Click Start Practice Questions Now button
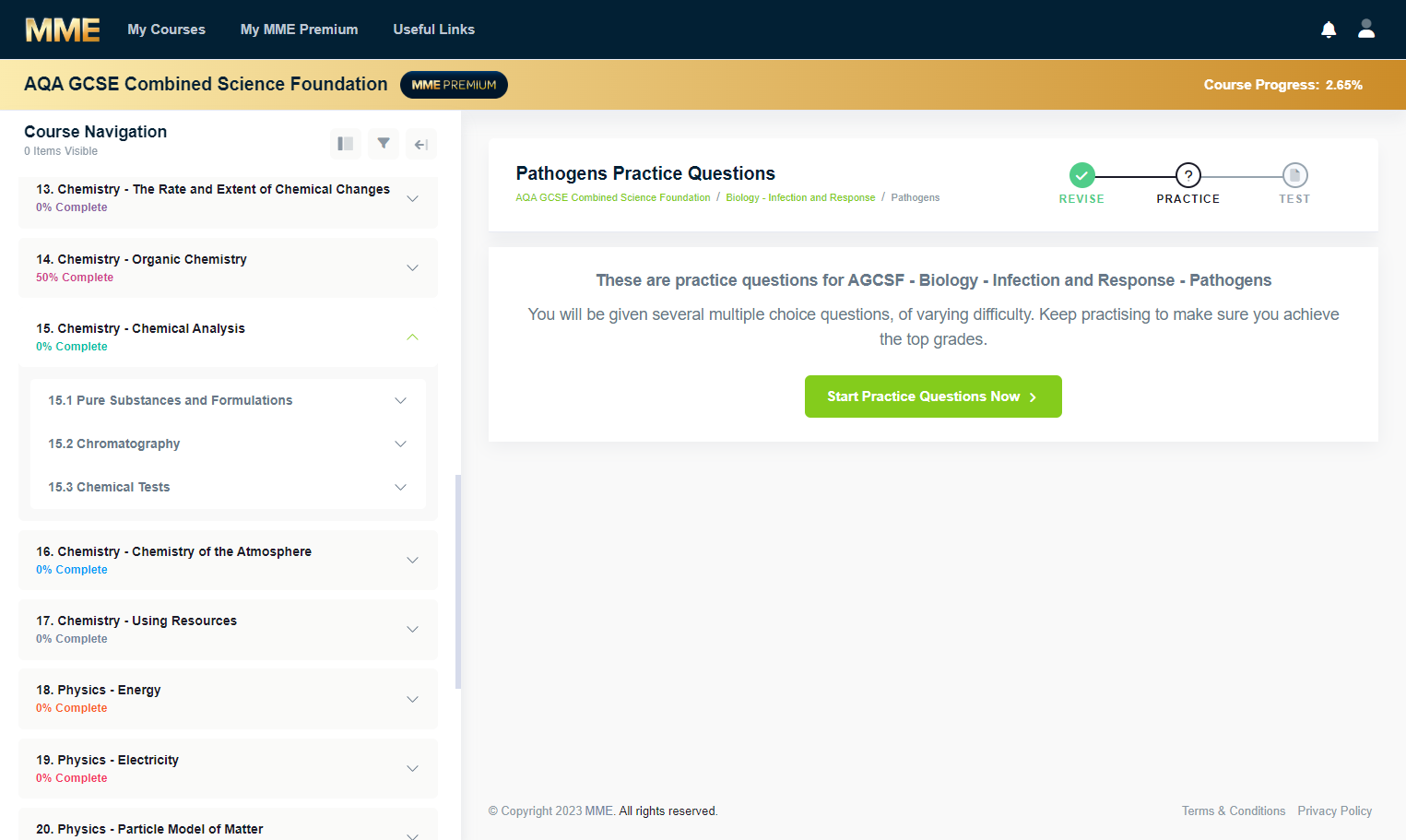This screenshot has width=1406, height=840. click(933, 396)
